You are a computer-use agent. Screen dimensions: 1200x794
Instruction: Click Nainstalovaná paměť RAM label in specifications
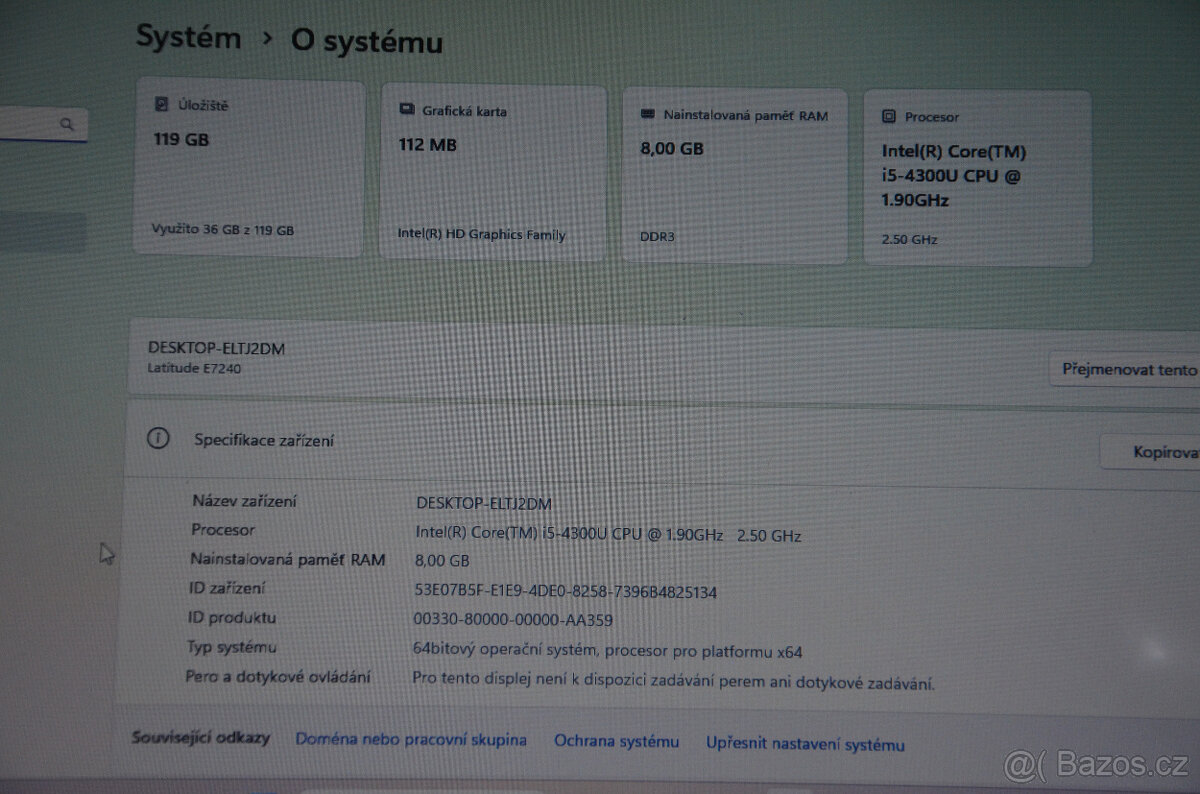click(x=288, y=560)
